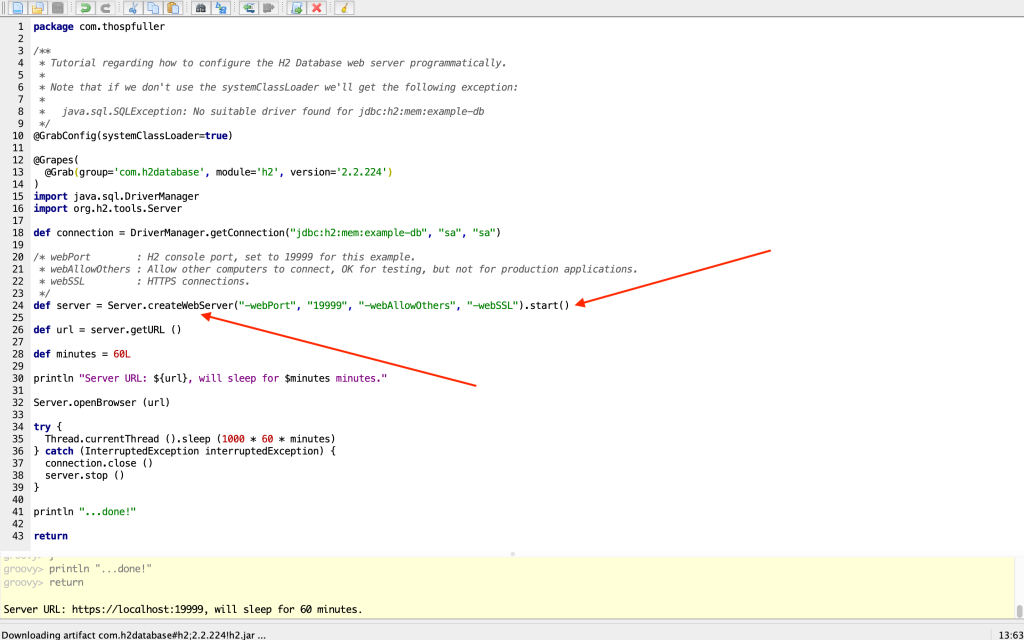Click 'def url = server.getURL ()' line
This screenshot has width=1024, height=640.
108,329
